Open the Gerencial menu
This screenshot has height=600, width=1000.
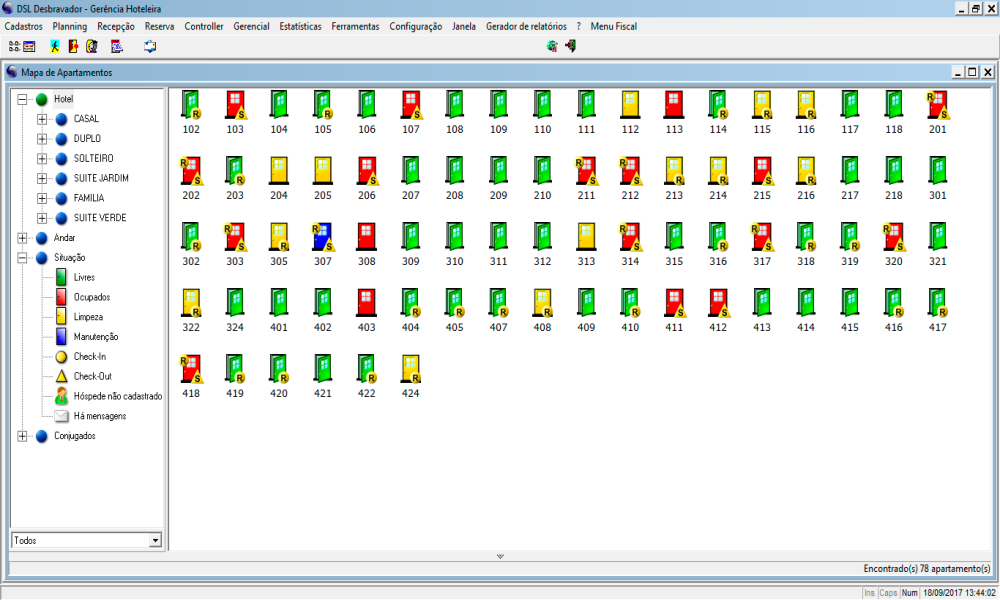click(x=251, y=26)
